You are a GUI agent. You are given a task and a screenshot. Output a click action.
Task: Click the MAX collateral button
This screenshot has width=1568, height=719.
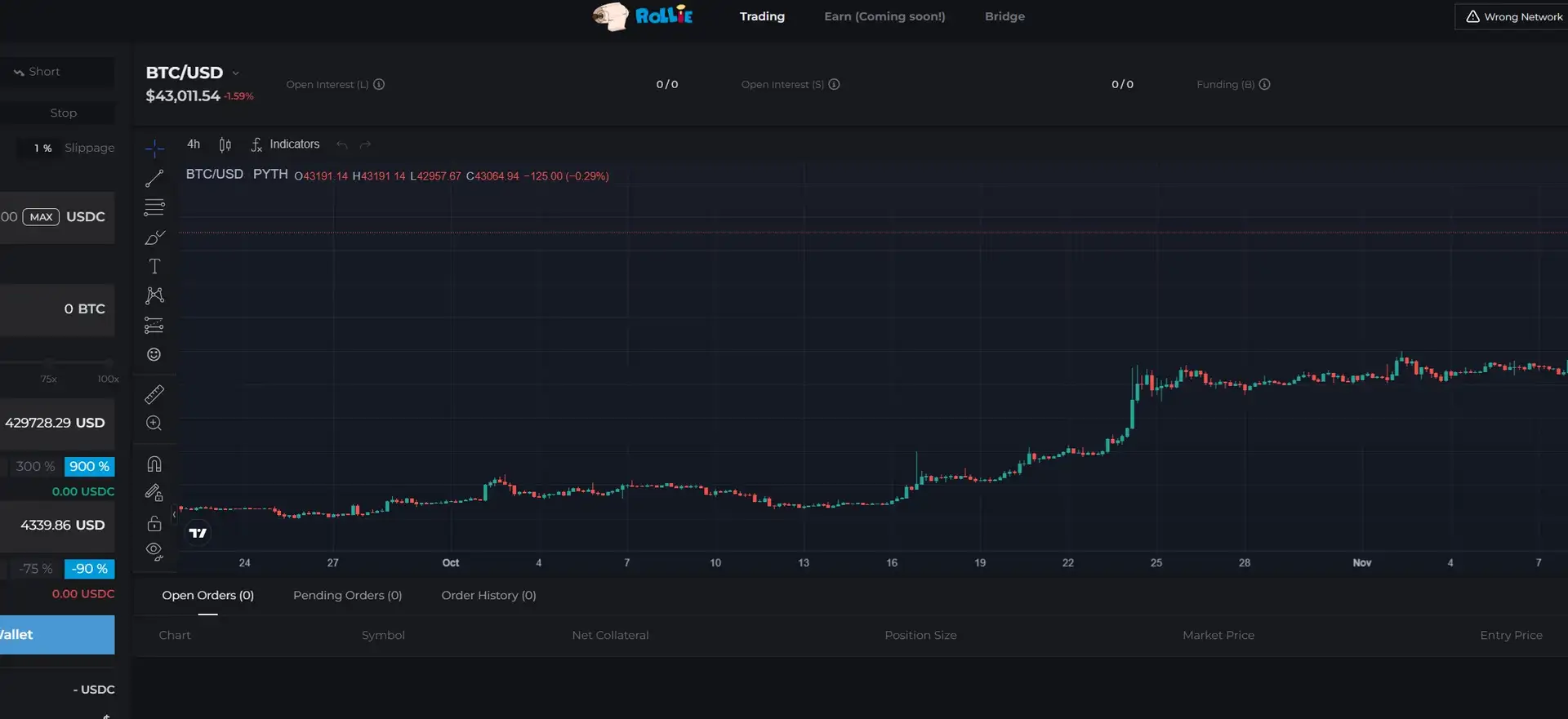click(x=41, y=217)
